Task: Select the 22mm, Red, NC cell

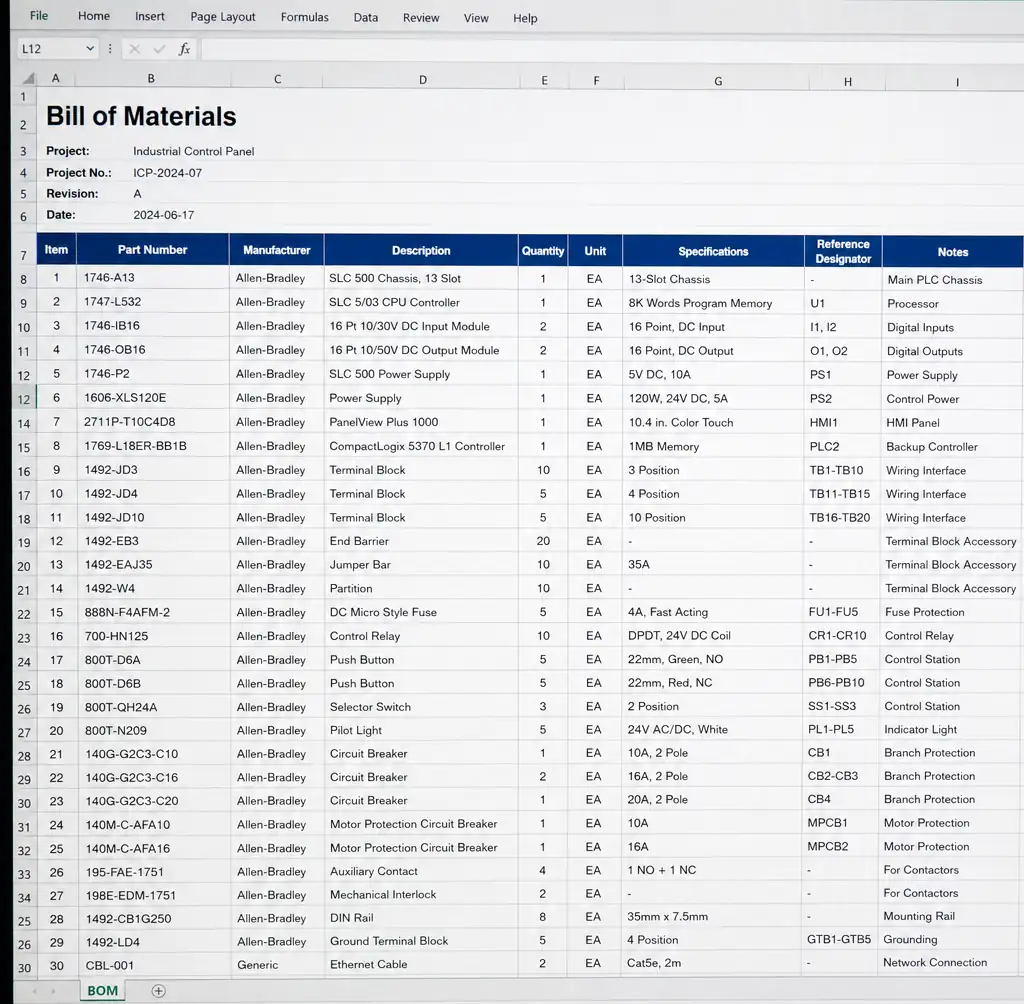Action: [x=712, y=683]
